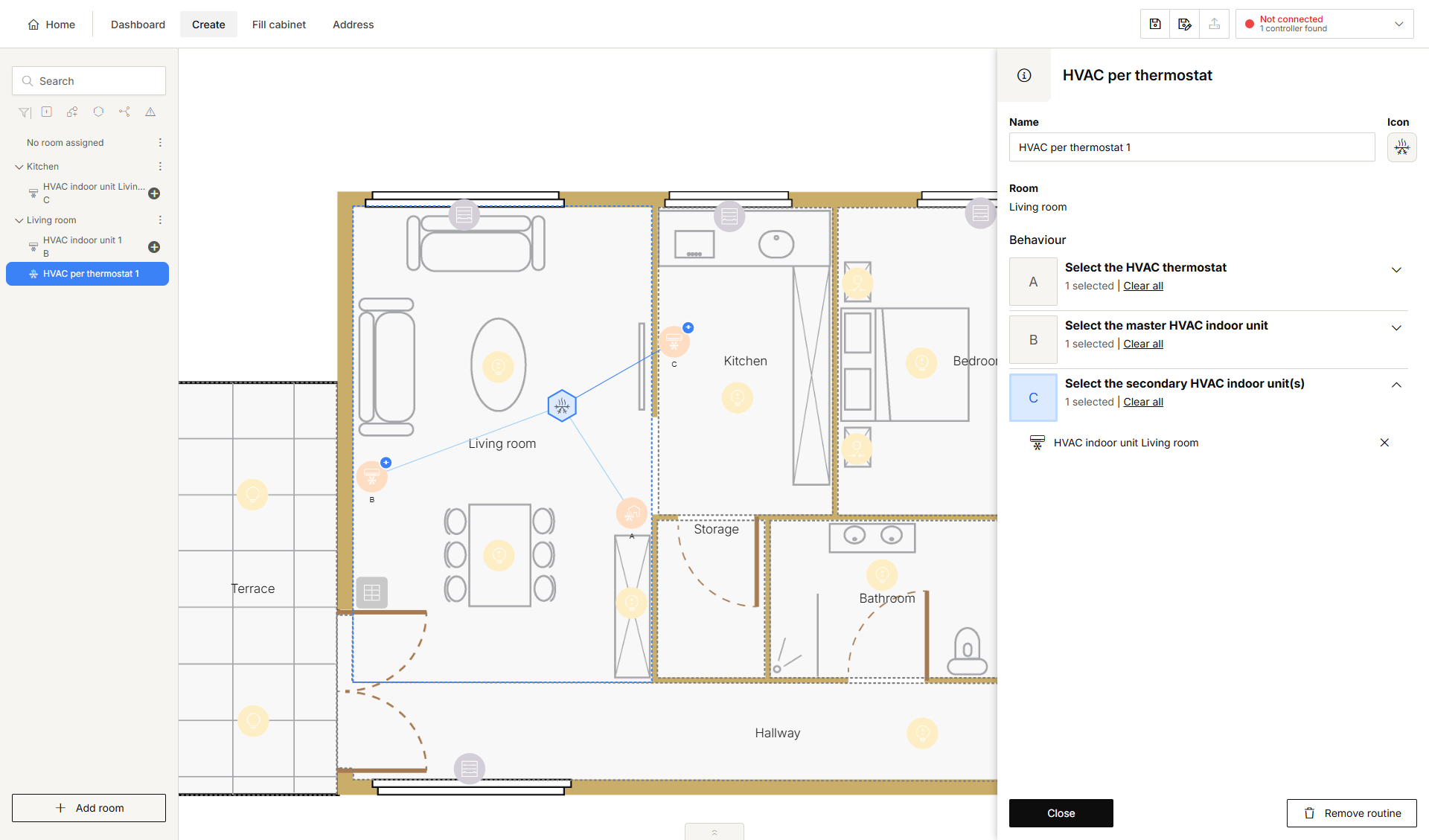
Task: Open the Not connected controller dropdown
Action: click(x=1325, y=24)
